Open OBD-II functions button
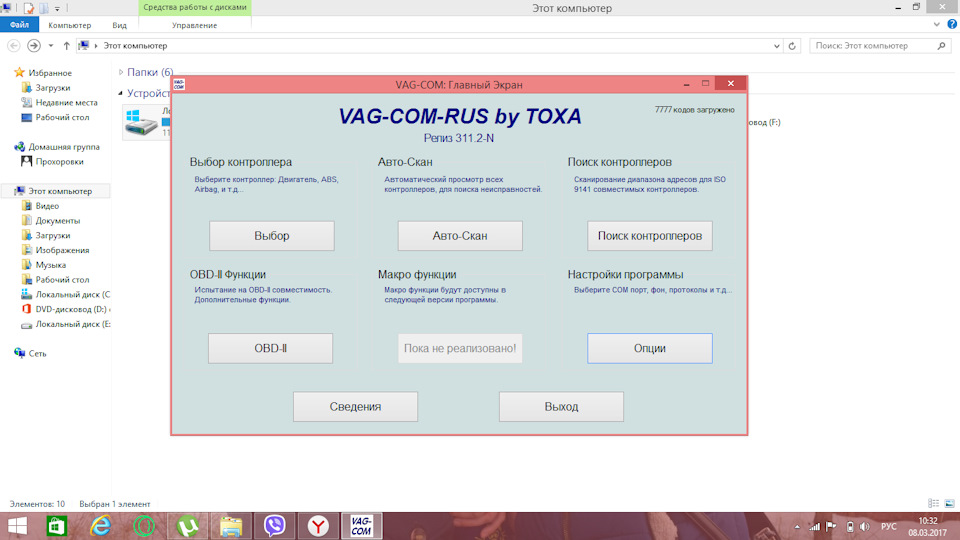 tap(271, 348)
